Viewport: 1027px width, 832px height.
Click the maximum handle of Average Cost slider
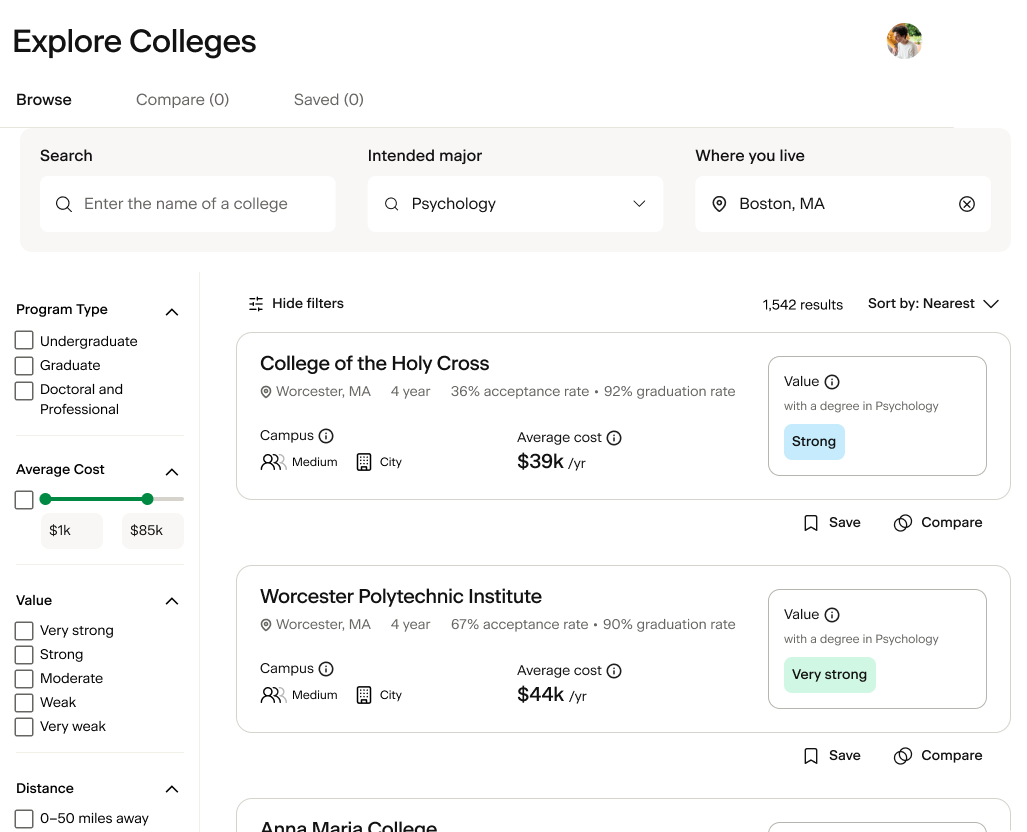[x=147, y=499]
